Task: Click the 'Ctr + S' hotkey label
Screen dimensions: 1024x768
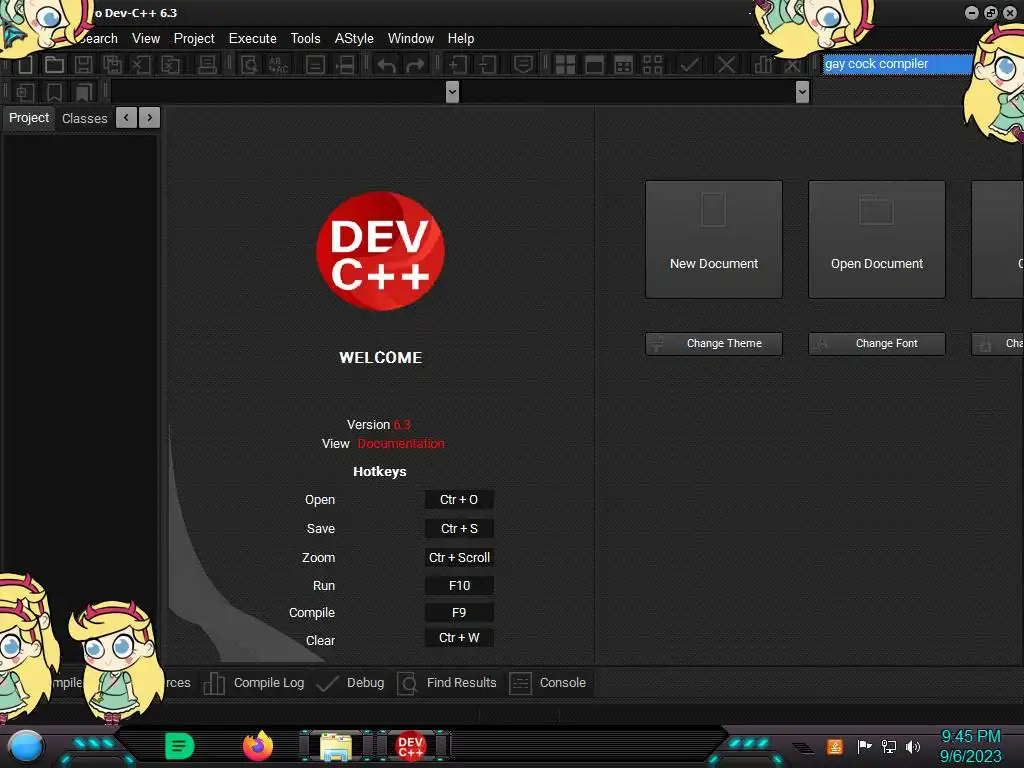Action: (459, 528)
